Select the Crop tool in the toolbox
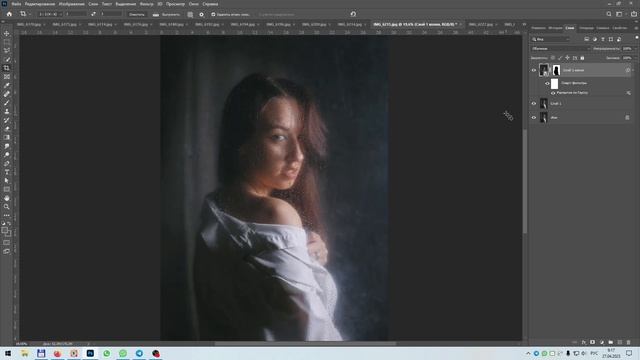The width and height of the screenshot is (640, 360). (x=7, y=68)
